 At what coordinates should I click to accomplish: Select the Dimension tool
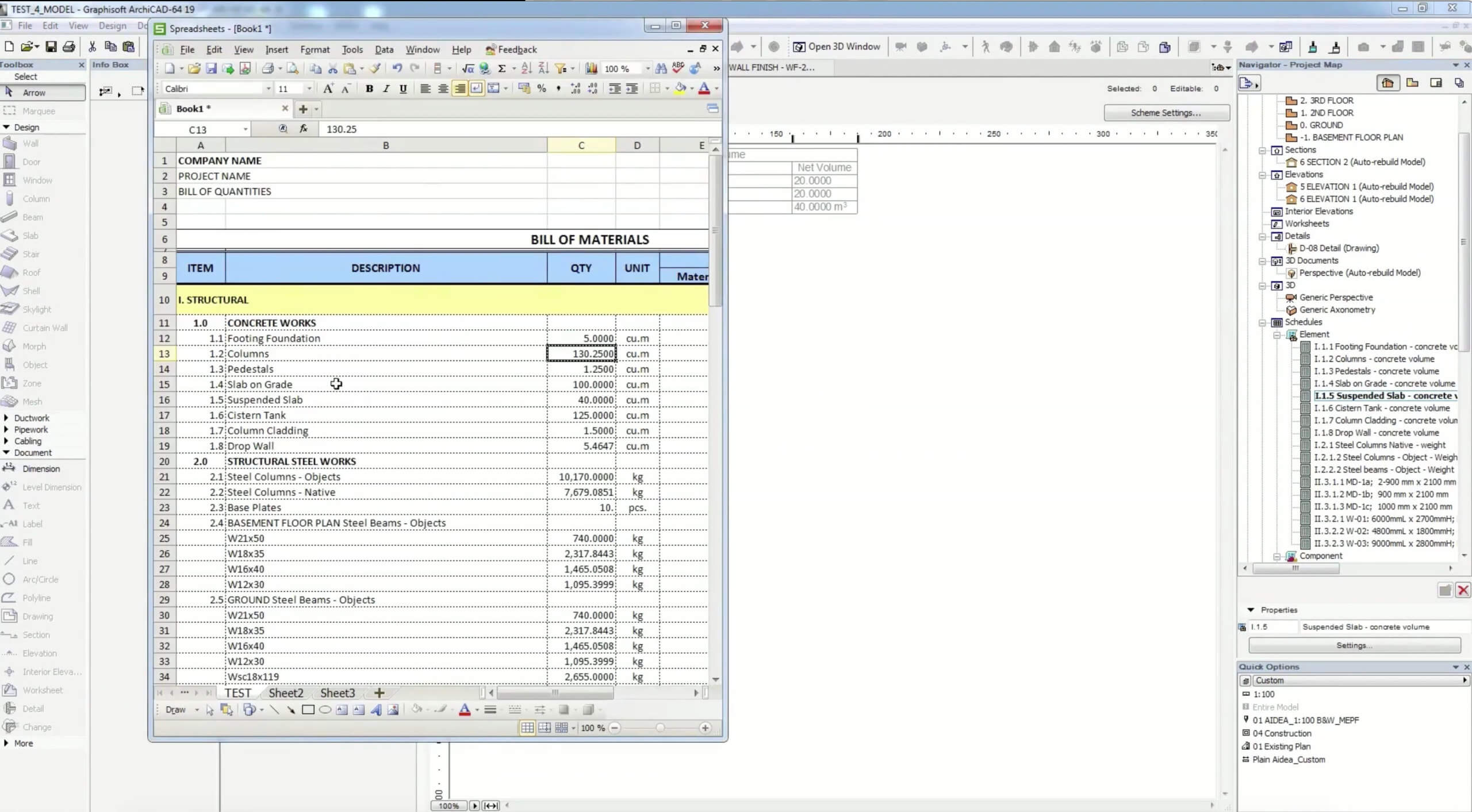tap(40, 469)
